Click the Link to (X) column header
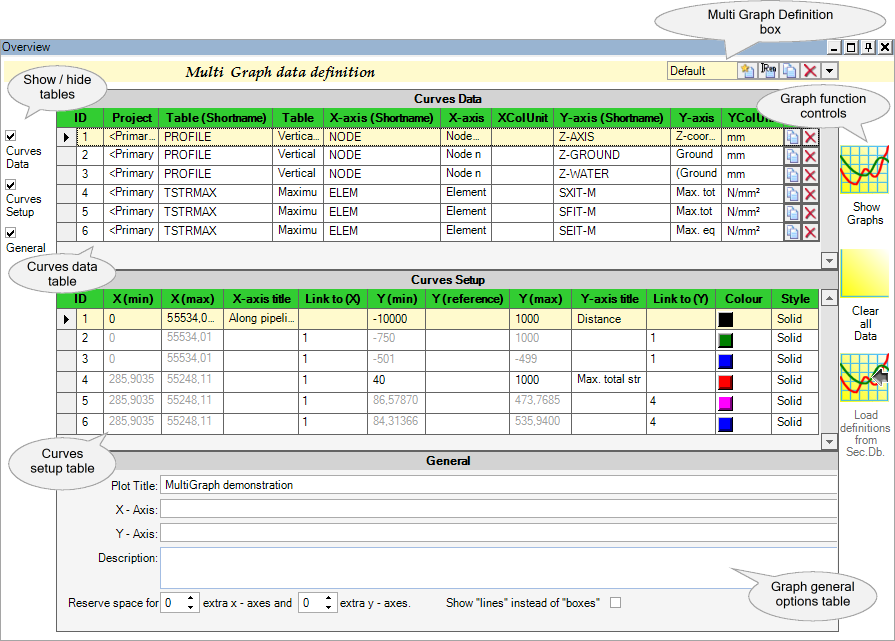Viewport: 895px width, 641px height. [x=333, y=299]
